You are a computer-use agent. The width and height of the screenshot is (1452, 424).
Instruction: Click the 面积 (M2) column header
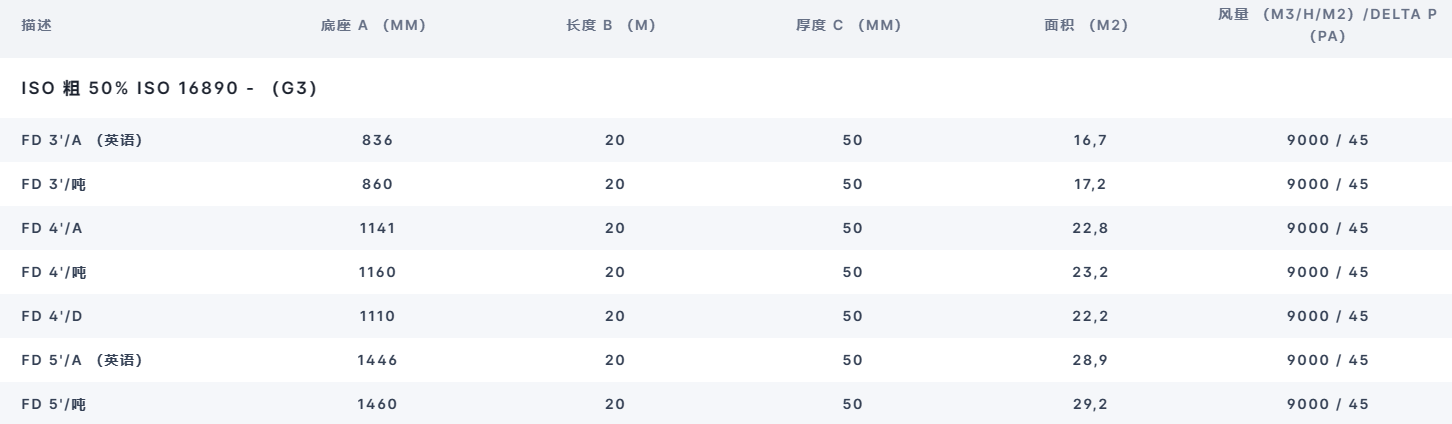click(1085, 25)
